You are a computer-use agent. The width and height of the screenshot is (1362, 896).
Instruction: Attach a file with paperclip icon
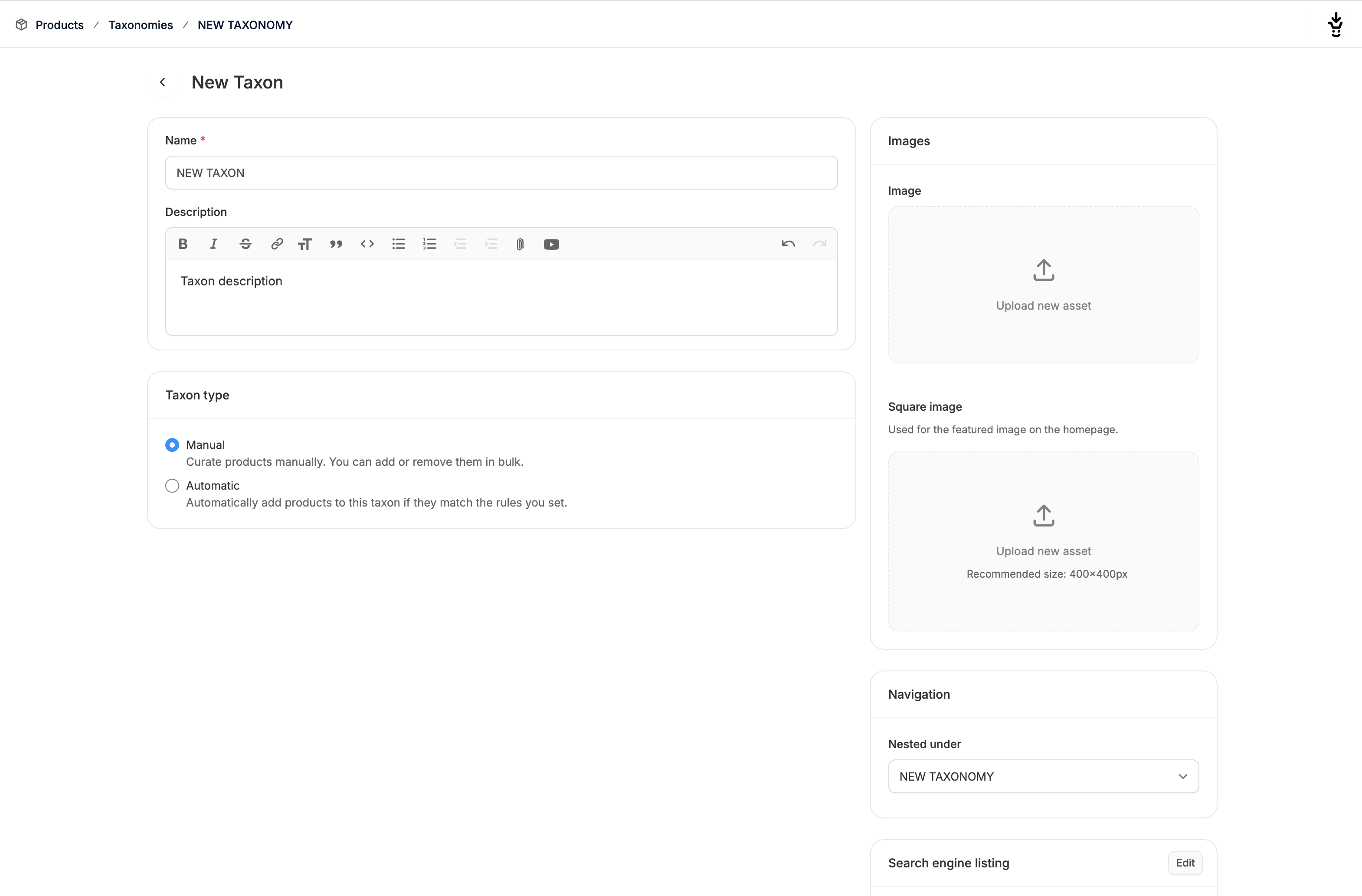point(520,244)
